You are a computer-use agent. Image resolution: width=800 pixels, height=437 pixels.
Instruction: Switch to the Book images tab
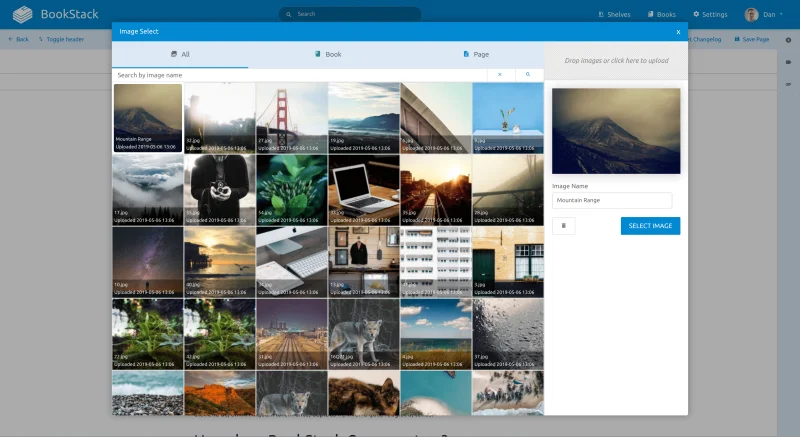point(328,54)
